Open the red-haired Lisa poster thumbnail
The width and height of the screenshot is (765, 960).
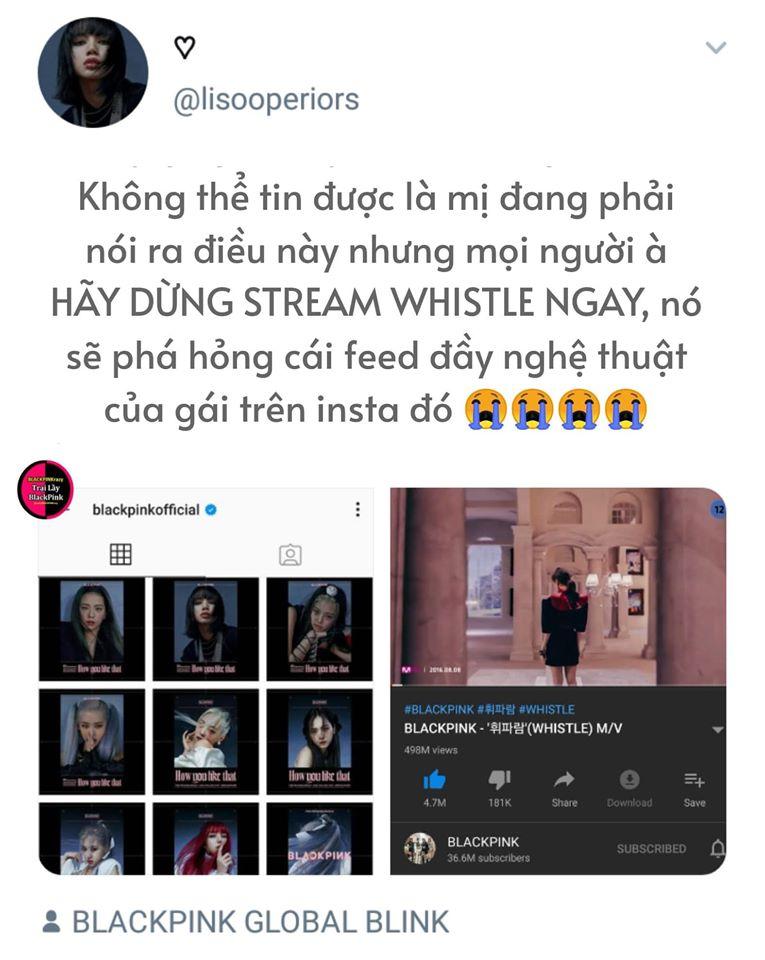pyautogui.click(x=206, y=839)
